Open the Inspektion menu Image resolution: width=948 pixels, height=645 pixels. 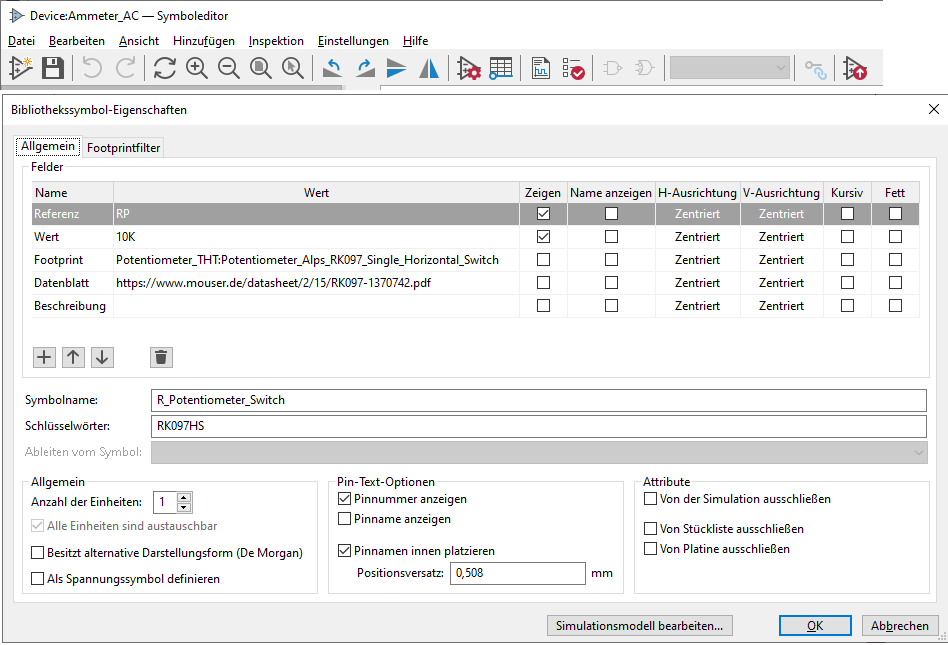pyautogui.click(x=276, y=41)
